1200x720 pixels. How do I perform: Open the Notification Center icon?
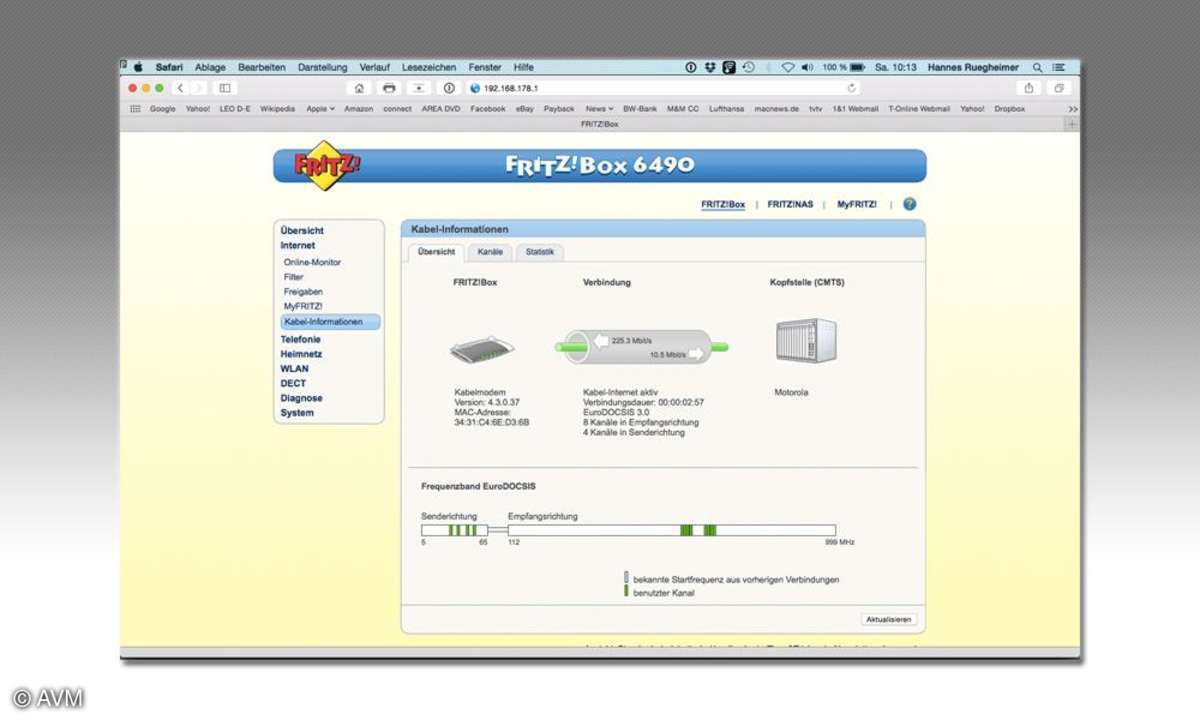tap(1059, 67)
